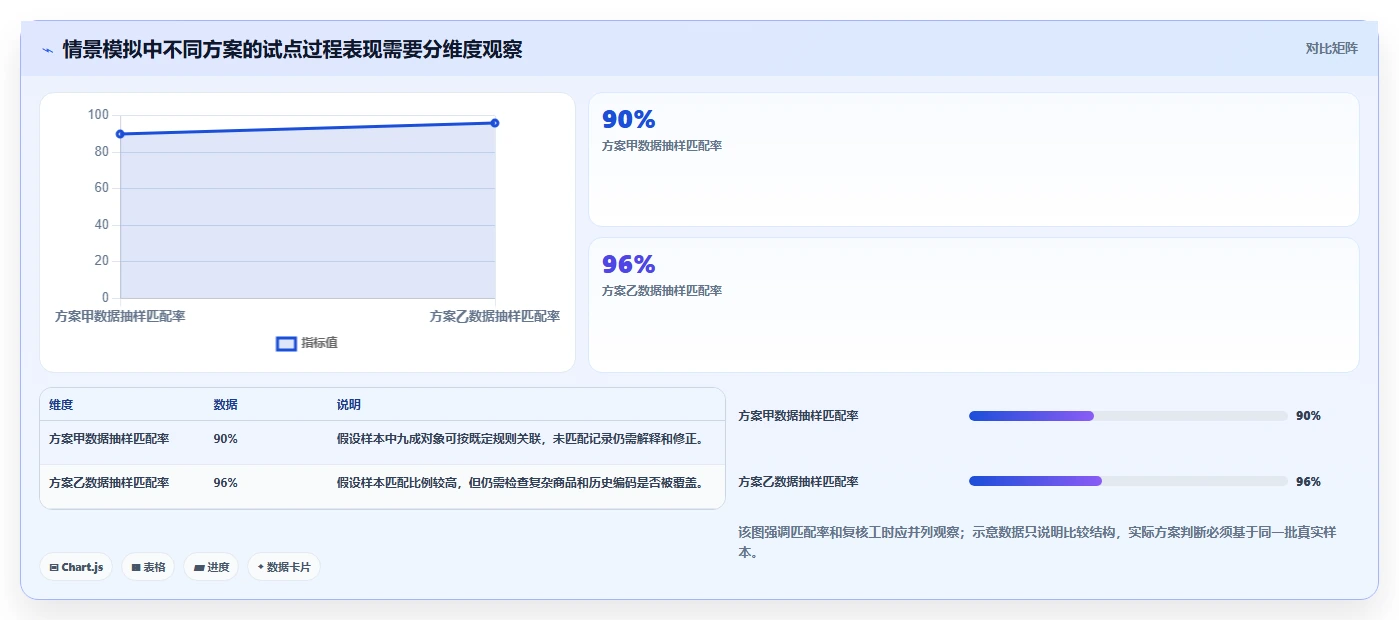This screenshot has width=1399, height=620.
Task: Click the footnote starting 该图强调匹配率
Action: [x=1037, y=542]
